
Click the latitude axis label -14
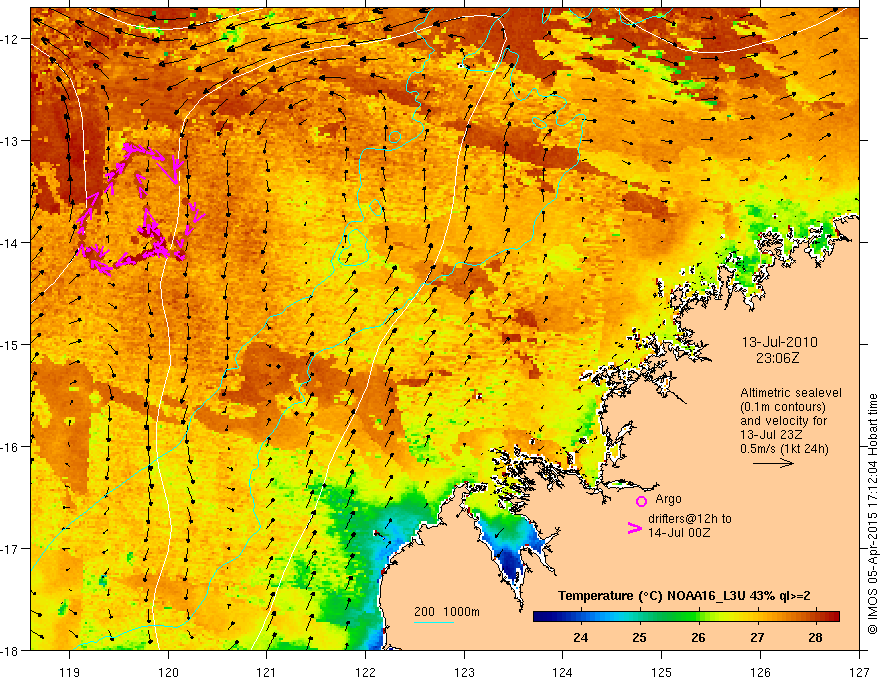coord(10,243)
